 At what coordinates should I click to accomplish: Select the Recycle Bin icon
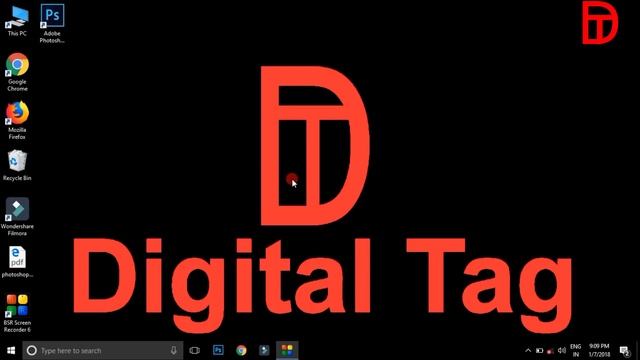pyautogui.click(x=17, y=165)
